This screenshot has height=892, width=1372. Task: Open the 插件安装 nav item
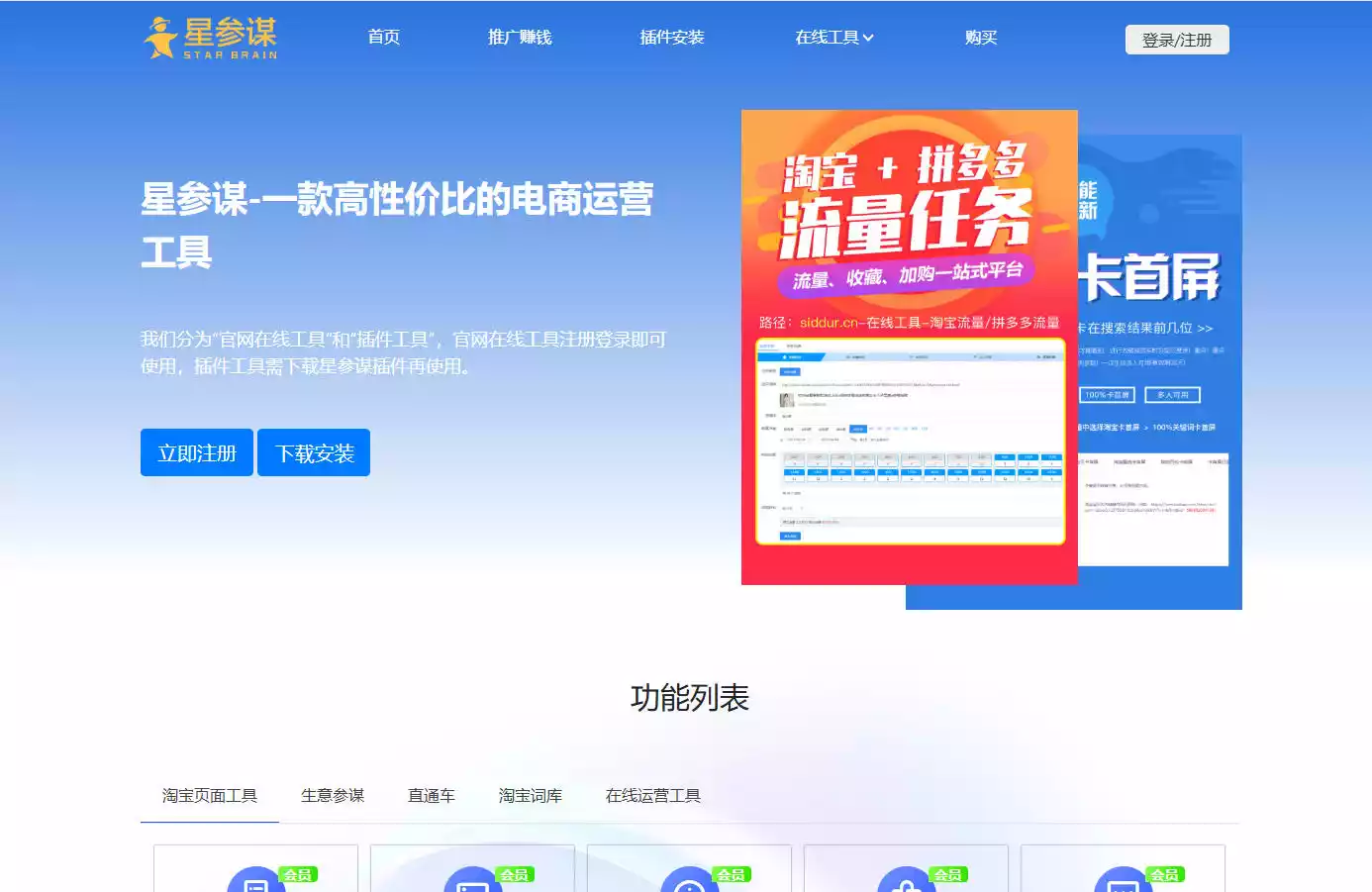[672, 38]
